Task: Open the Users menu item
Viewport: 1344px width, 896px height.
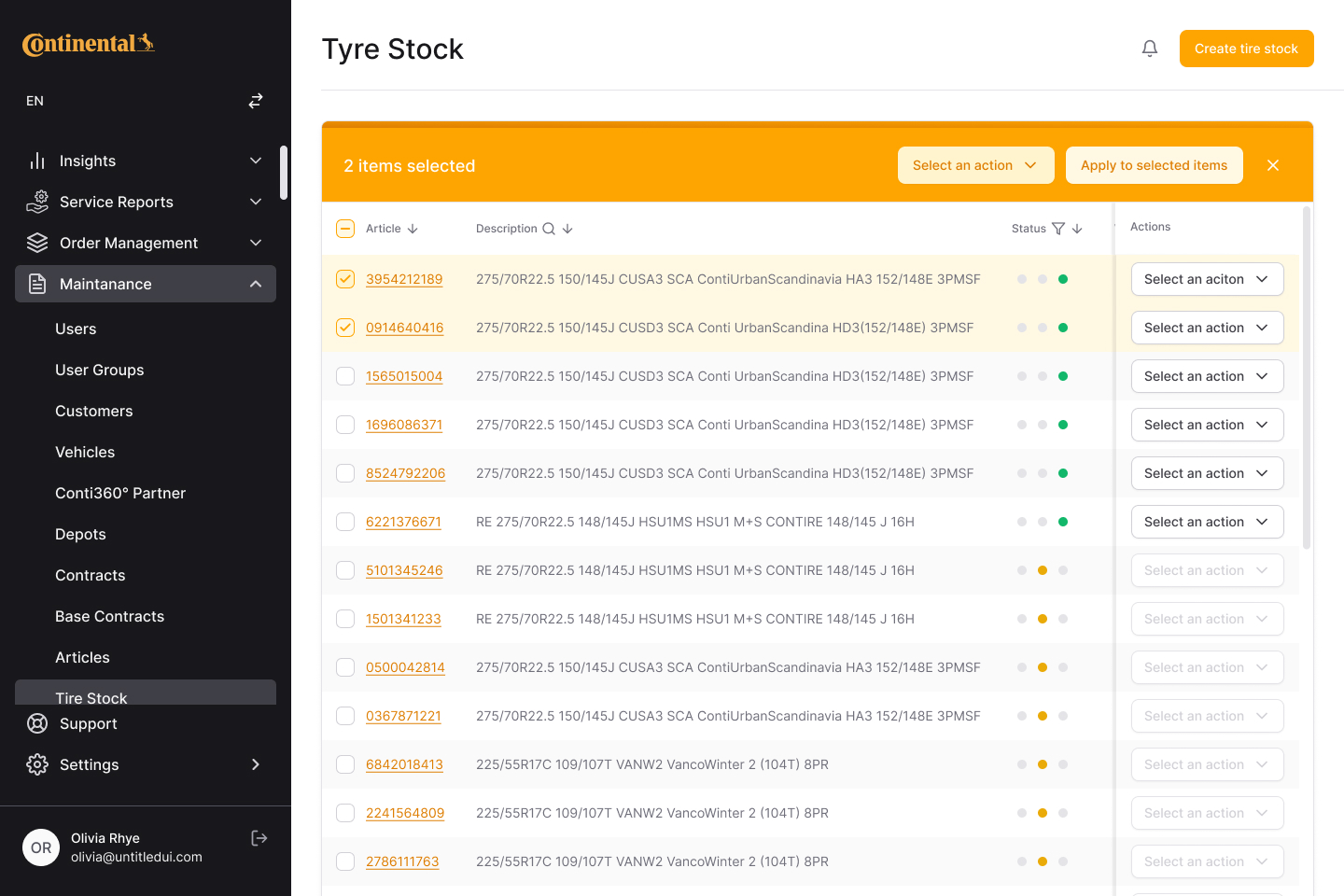Action: [x=76, y=329]
